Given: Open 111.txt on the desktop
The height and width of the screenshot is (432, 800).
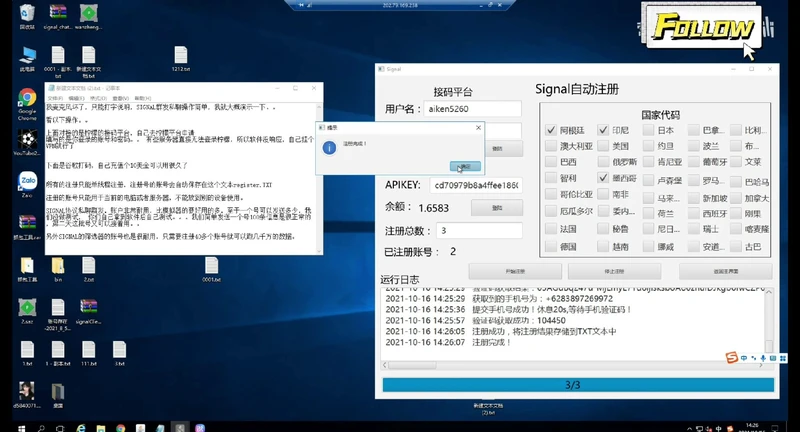Looking at the screenshot, I should coord(88,353).
